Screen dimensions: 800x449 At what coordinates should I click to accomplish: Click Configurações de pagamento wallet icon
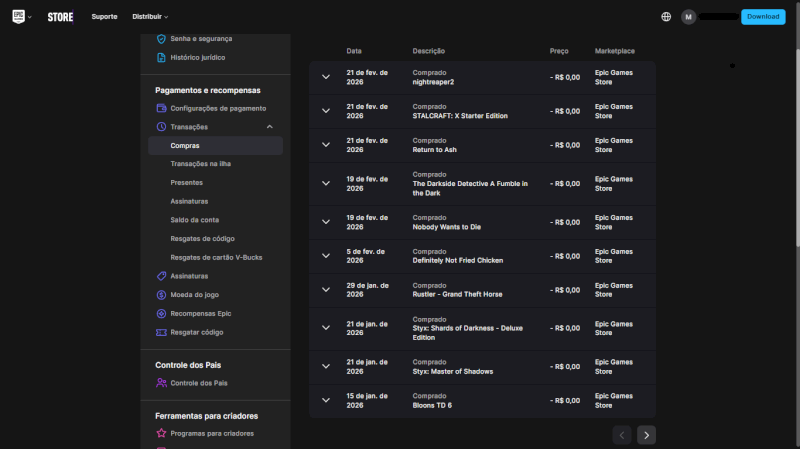click(161, 108)
